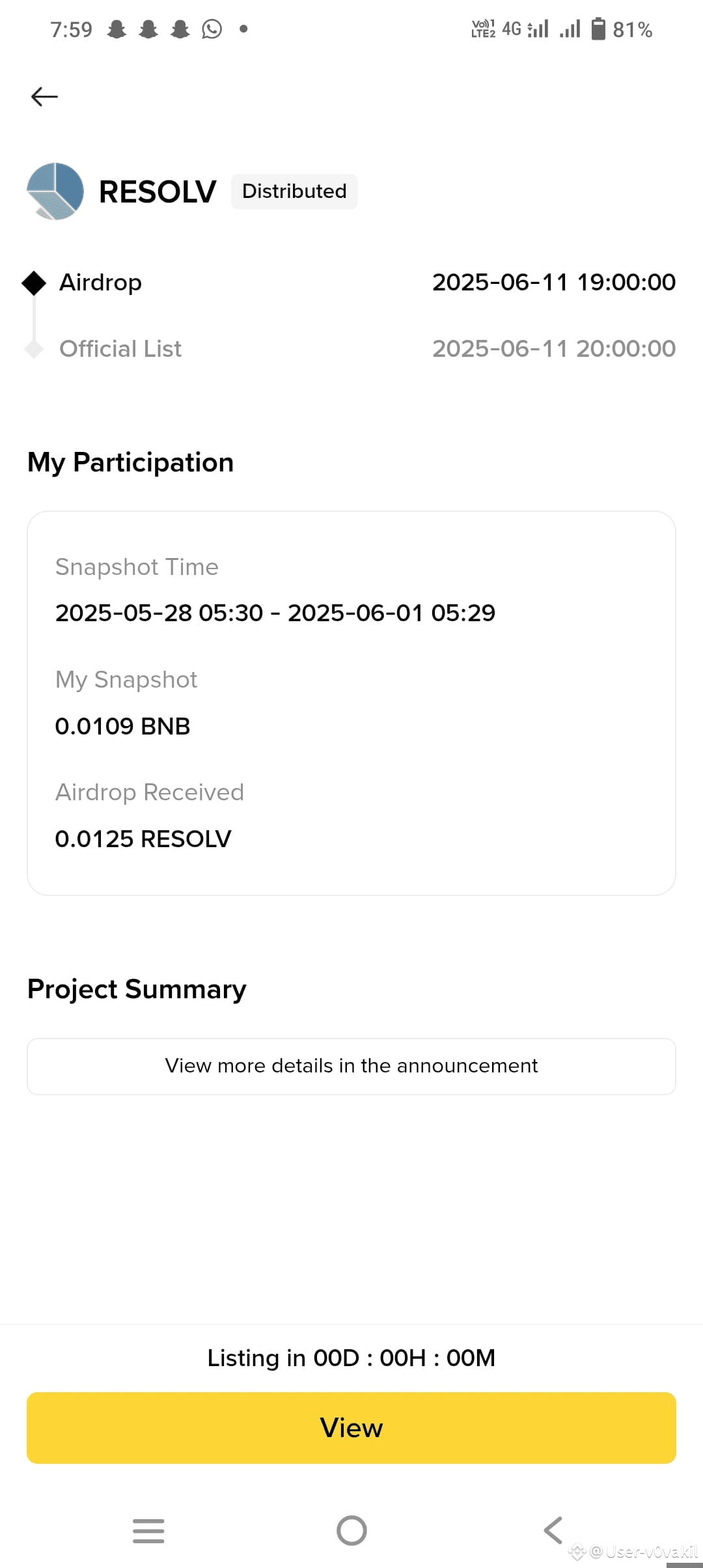This screenshot has height=1568, width=703.
Task: Tap the 0.0109 BNB snapshot value
Action: [x=122, y=726]
